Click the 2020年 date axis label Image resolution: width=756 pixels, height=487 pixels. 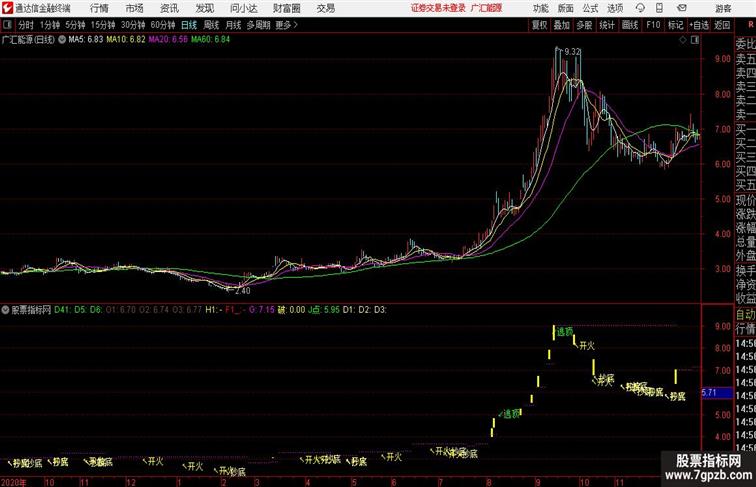pos(14,482)
